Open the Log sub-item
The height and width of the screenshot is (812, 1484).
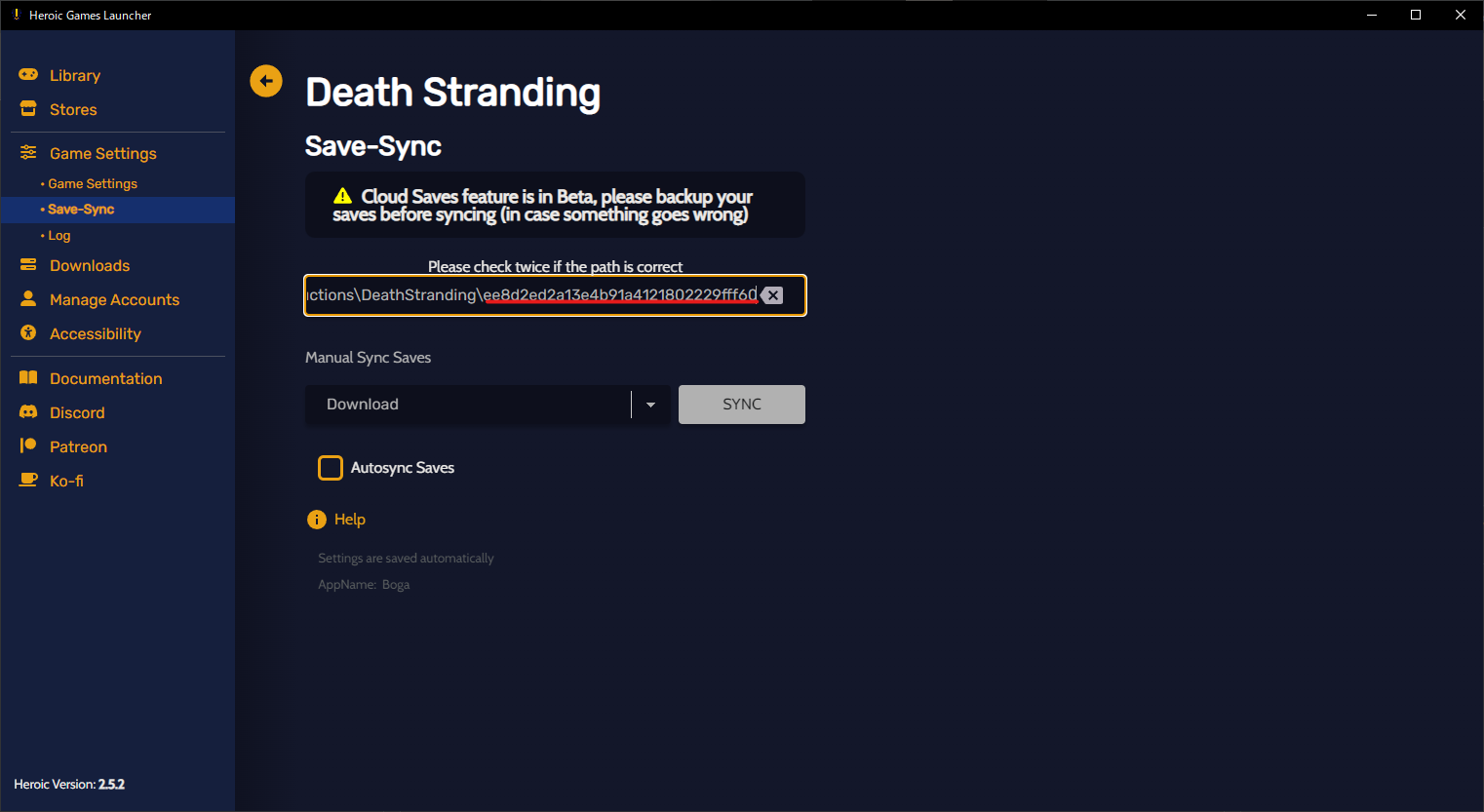(59, 236)
